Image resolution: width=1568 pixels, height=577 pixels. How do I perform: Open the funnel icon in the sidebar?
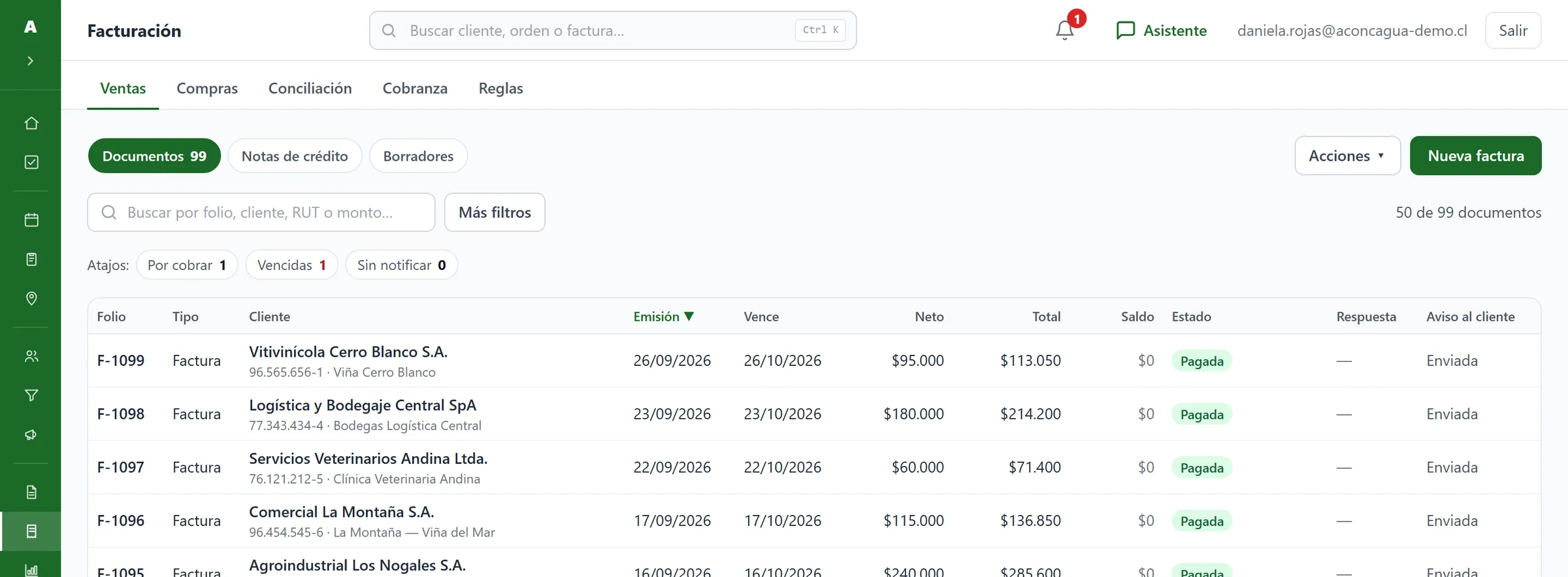pyautogui.click(x=31, y=395)
